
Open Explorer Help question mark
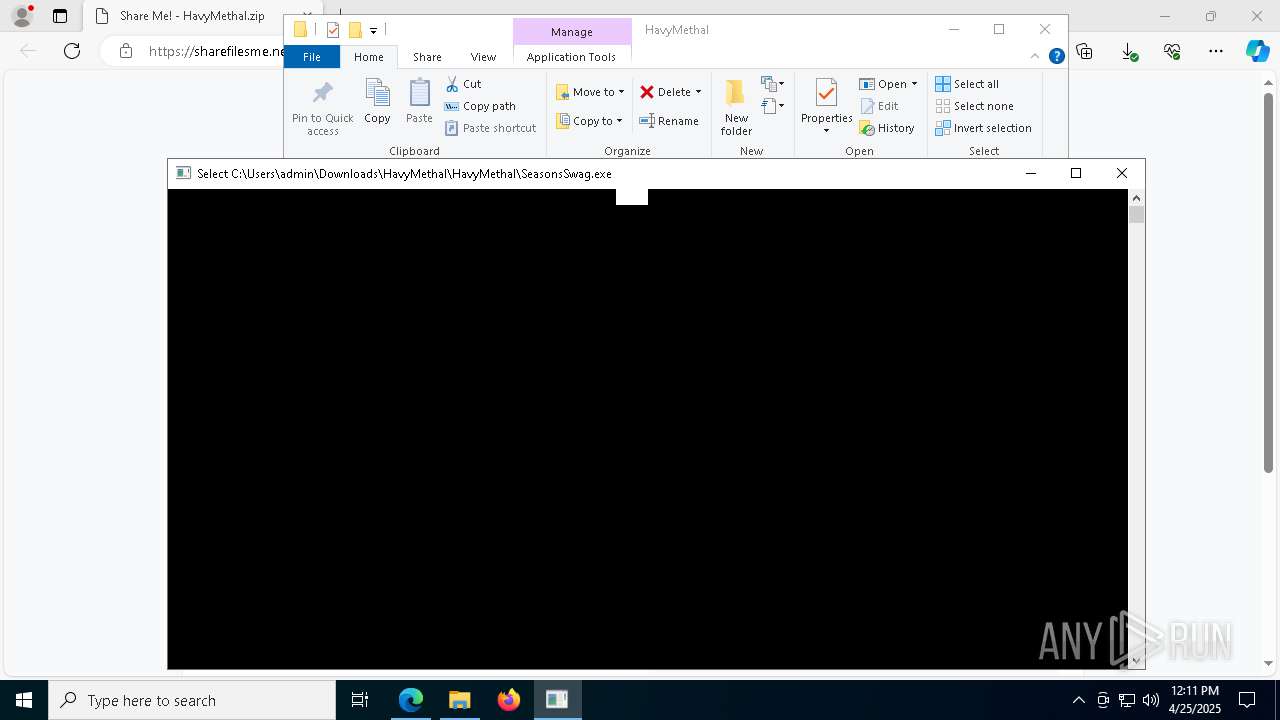pyautogui.click(x=1056, y=56)
